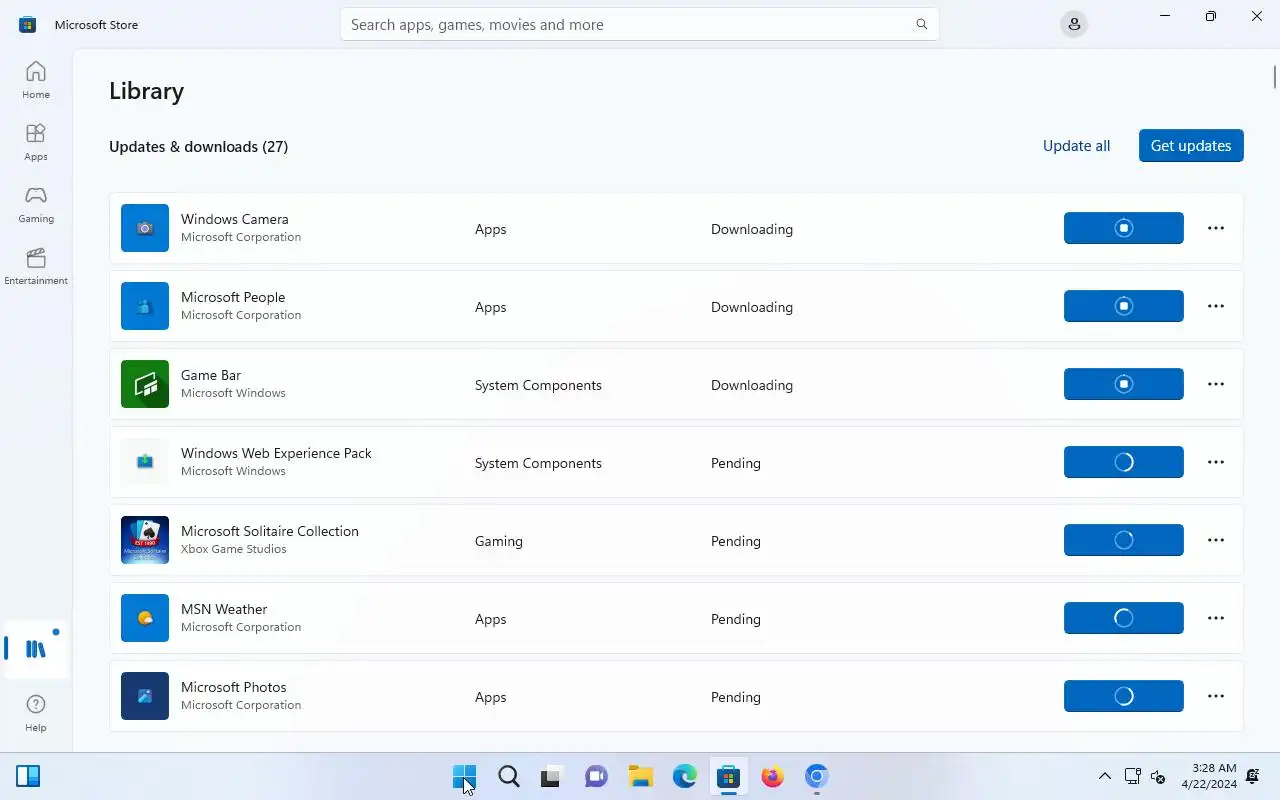Open taskbar Search
Screen dimensions: 1280x800
point(508,776)
